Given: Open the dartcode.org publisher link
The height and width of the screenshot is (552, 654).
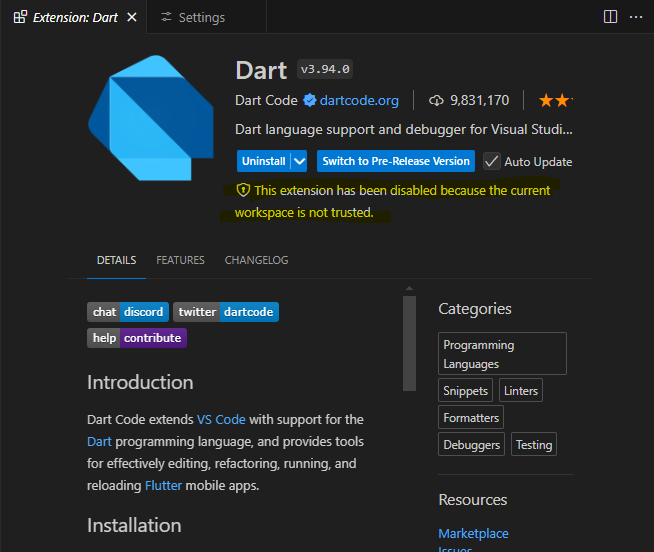Looking at the screenshot, I should [359, 101].
